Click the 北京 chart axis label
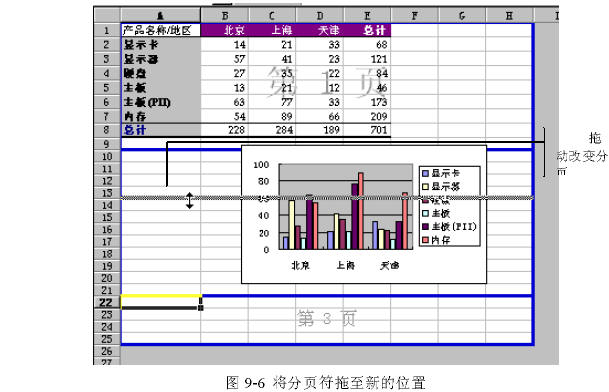 (x=301, y=265)
